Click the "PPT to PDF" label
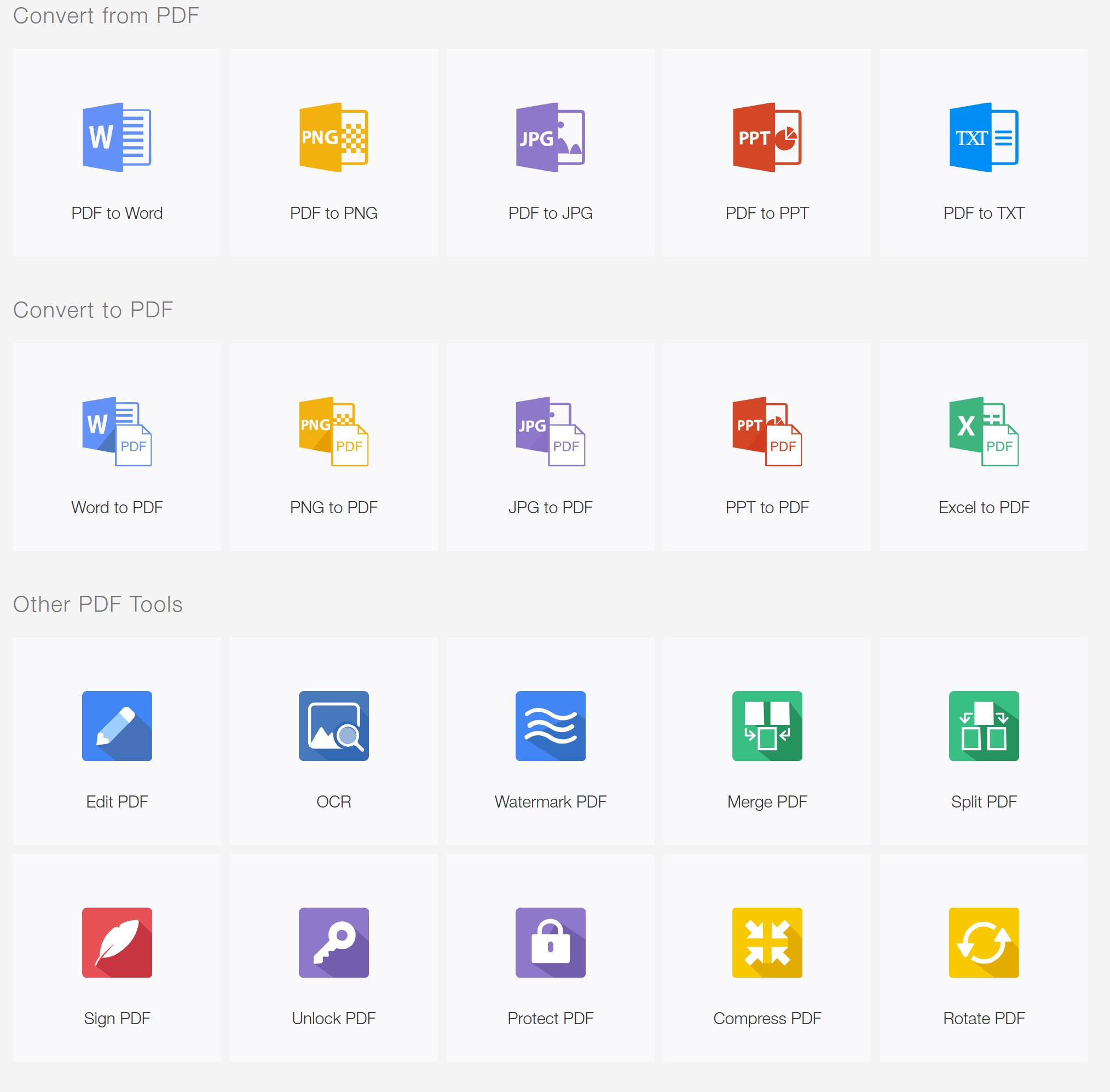This screenshot has width=1110, height=1092. point(767,508)
